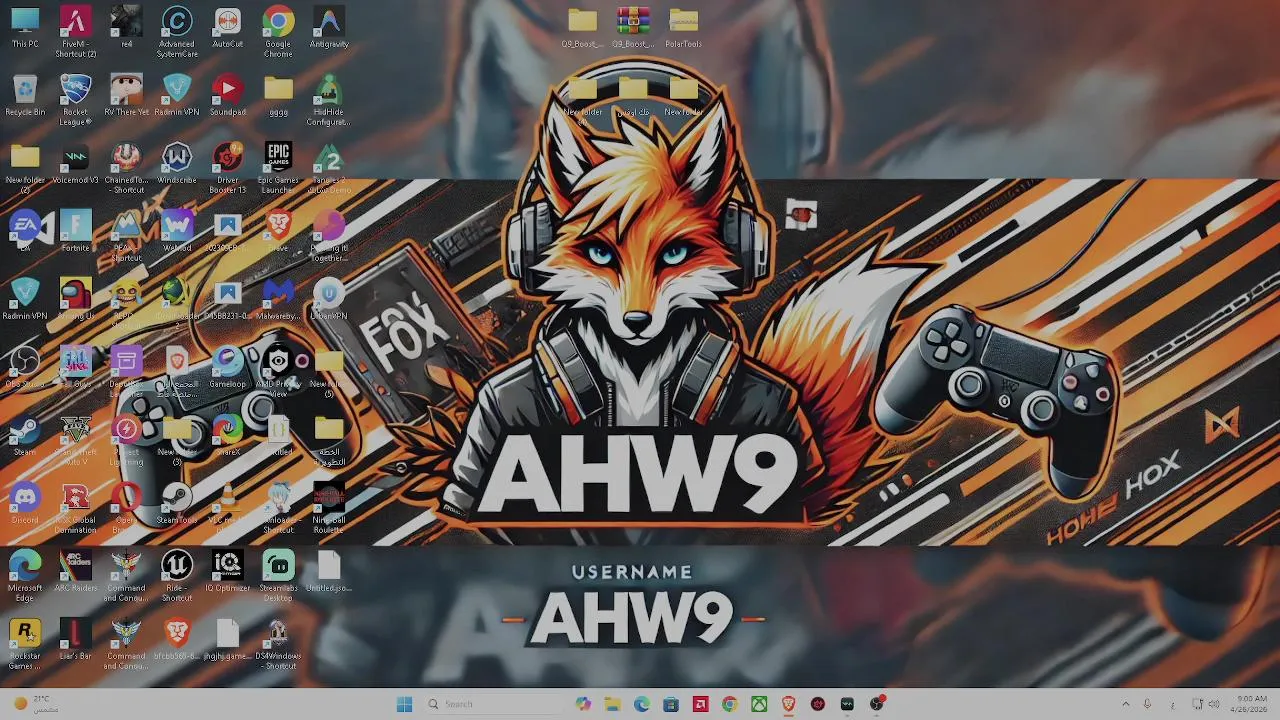Open the DS4Windows shortcut
Screen dimensions: 1280x720
tap(278, 644)
